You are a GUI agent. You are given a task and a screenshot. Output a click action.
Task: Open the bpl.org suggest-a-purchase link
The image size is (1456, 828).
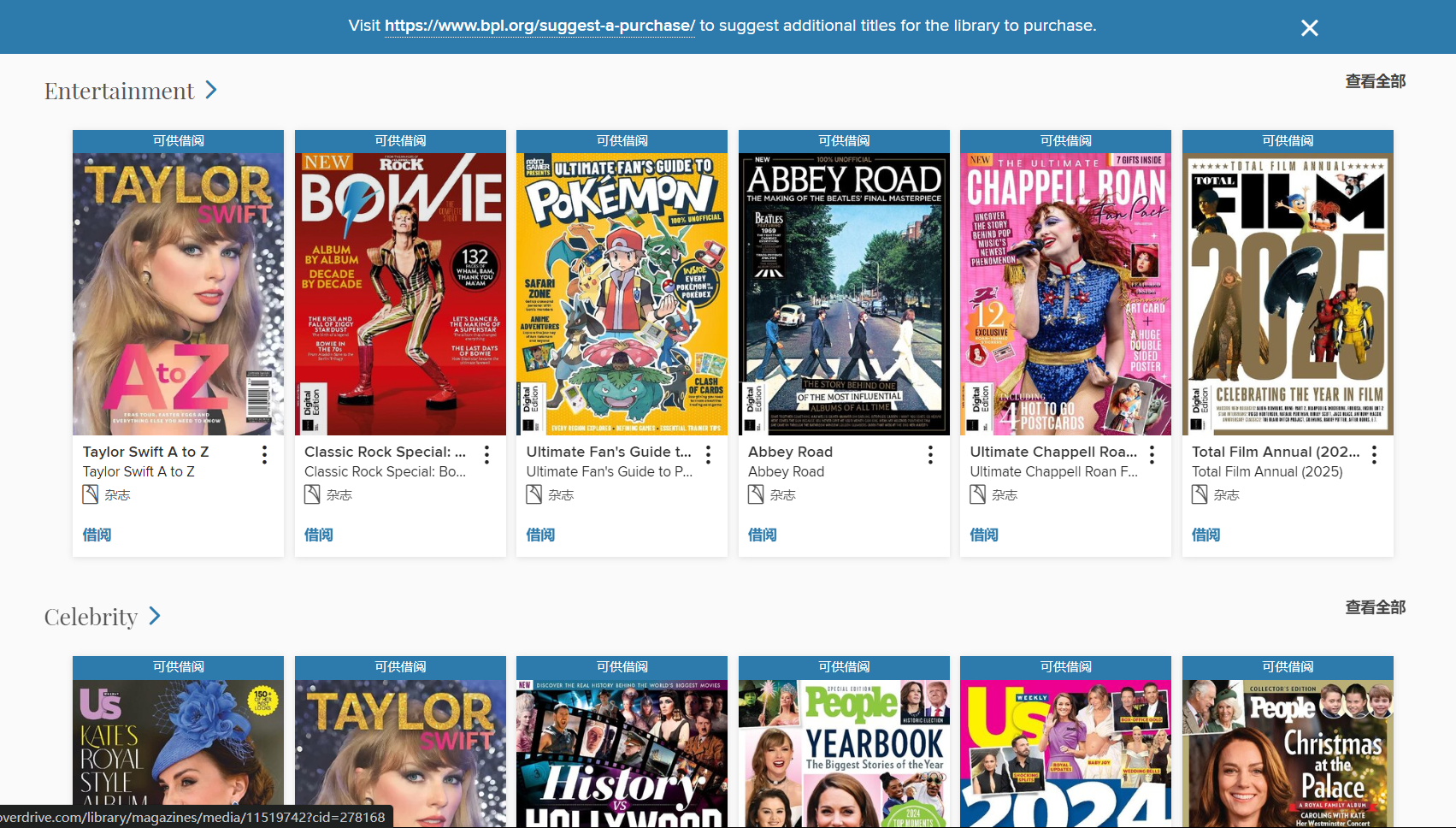pyautogui.click(x=539, y=26)
